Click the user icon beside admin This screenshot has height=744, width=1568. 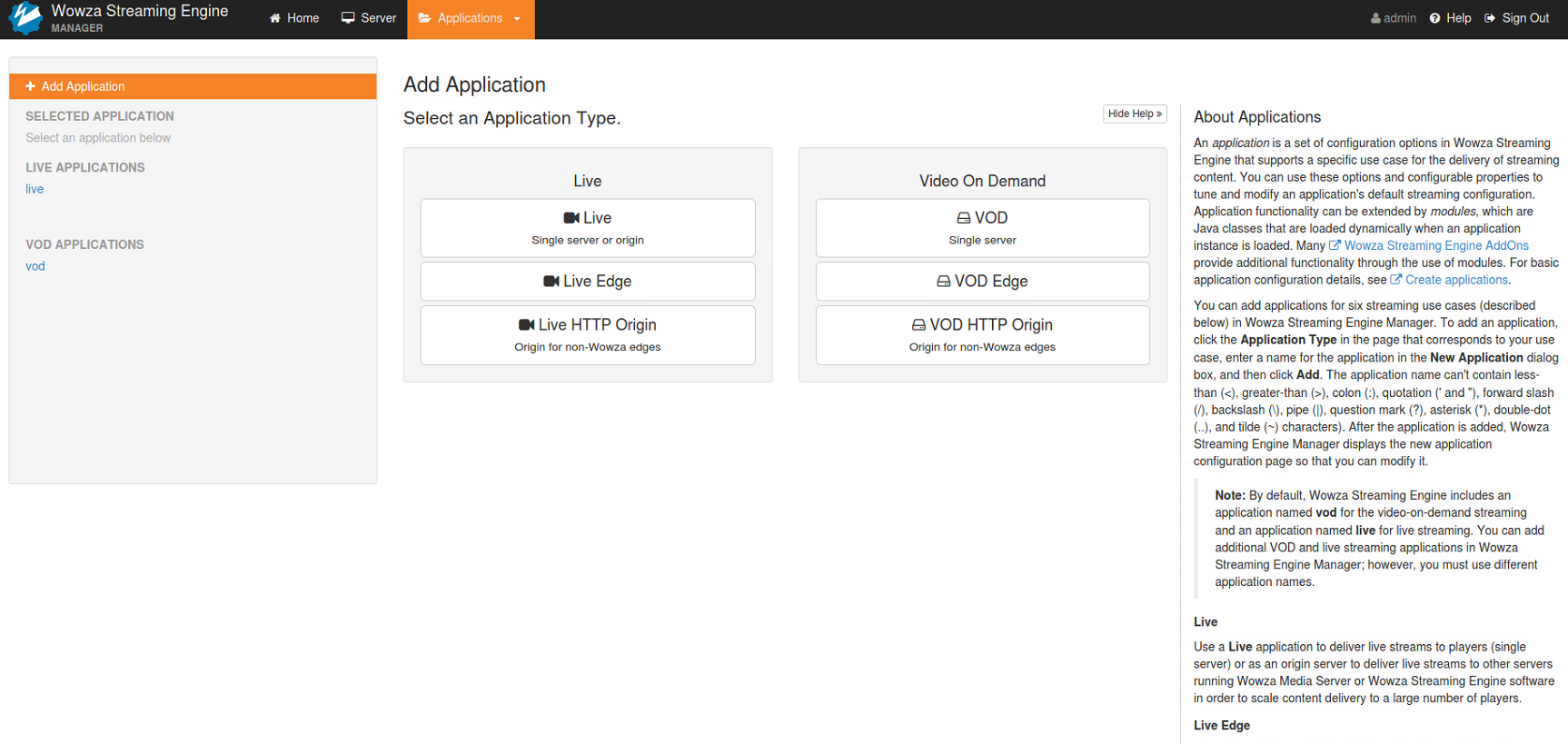[1375, 18]
